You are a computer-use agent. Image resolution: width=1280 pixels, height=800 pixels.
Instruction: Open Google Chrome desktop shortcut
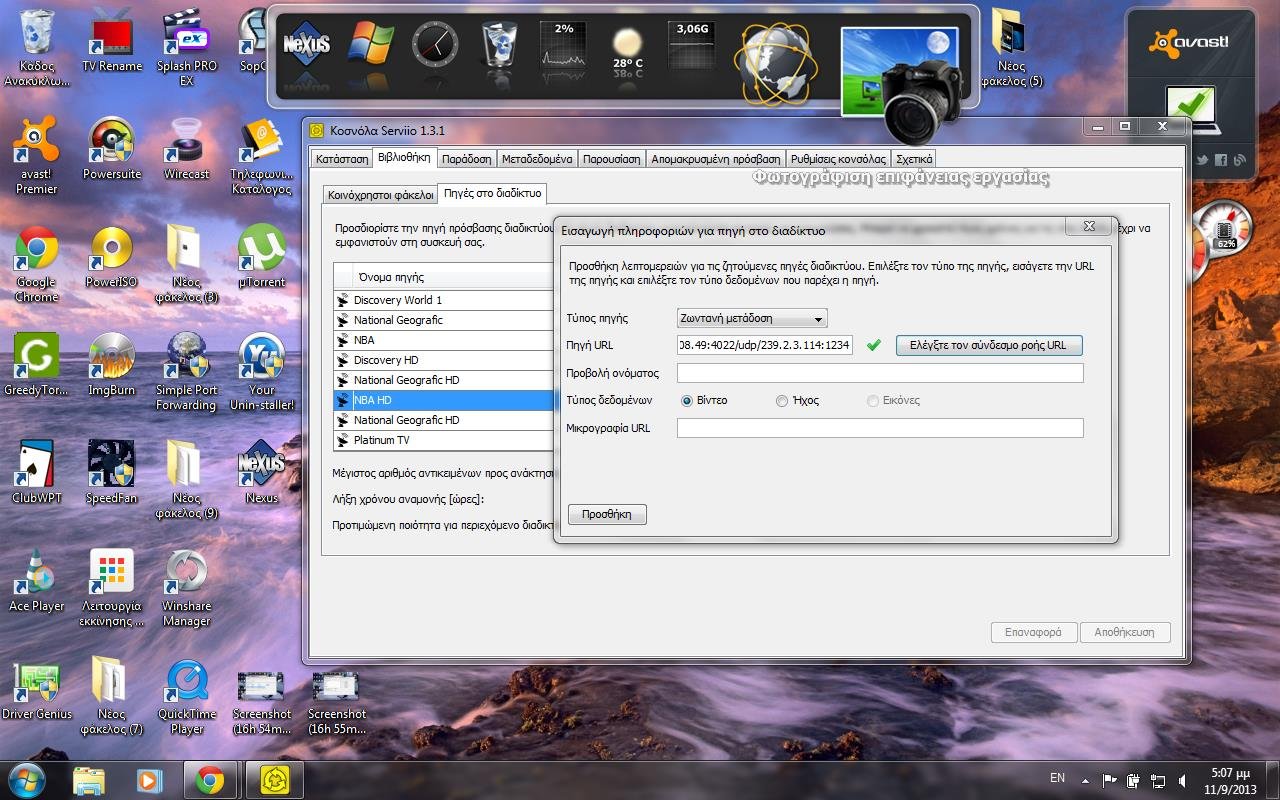(x=37, y=263)
